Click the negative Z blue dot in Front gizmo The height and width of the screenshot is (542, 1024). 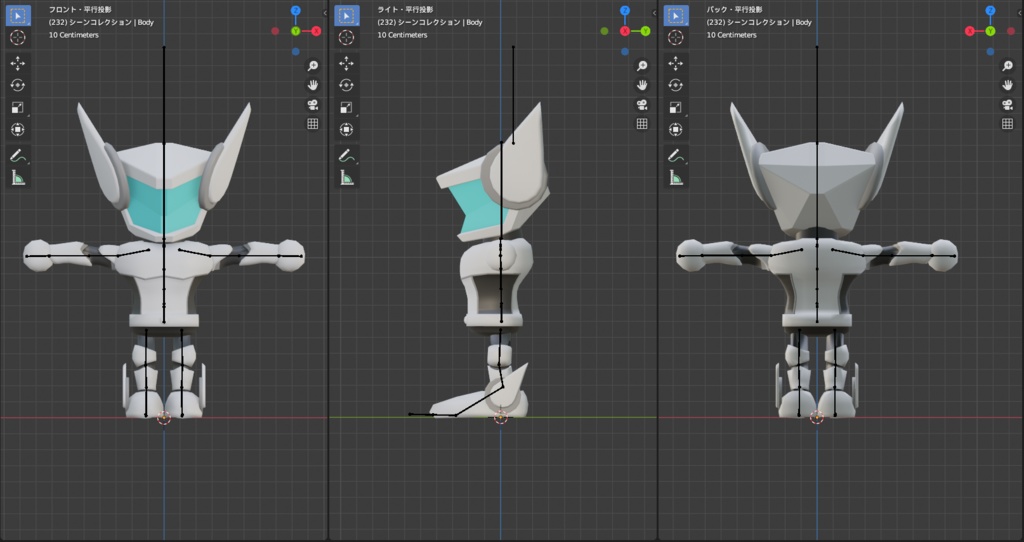[x=296, y=51]
